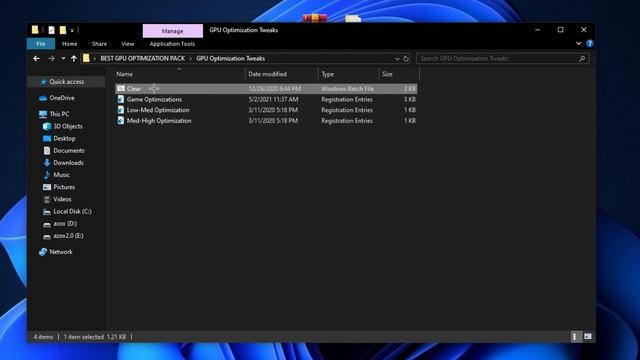Open the File menu

pyautogui.click(x=41, y=44)
